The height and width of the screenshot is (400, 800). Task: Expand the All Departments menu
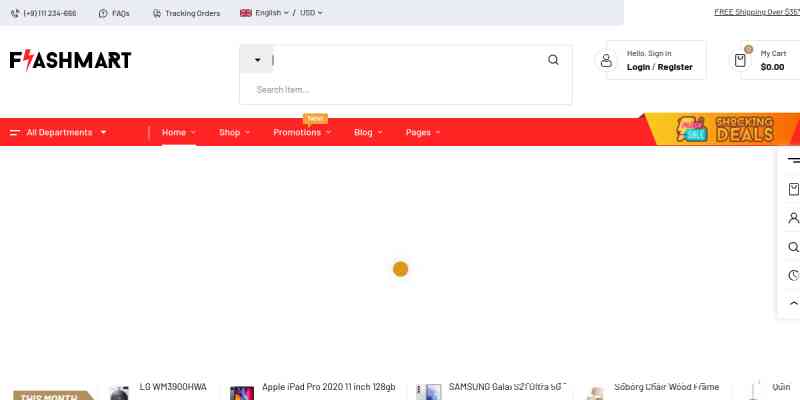[x=60, y=132]
